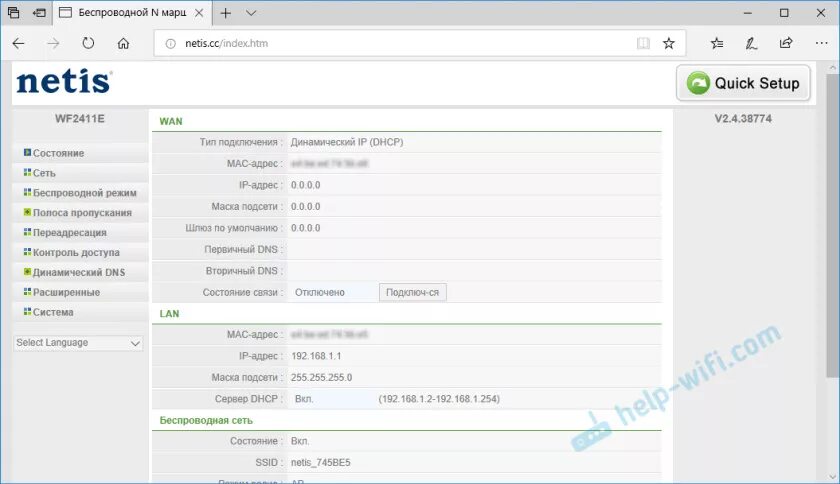Click scrollbar down arrow
The width and height of the screenshot is (840, 484).
(x=832, y=476)
